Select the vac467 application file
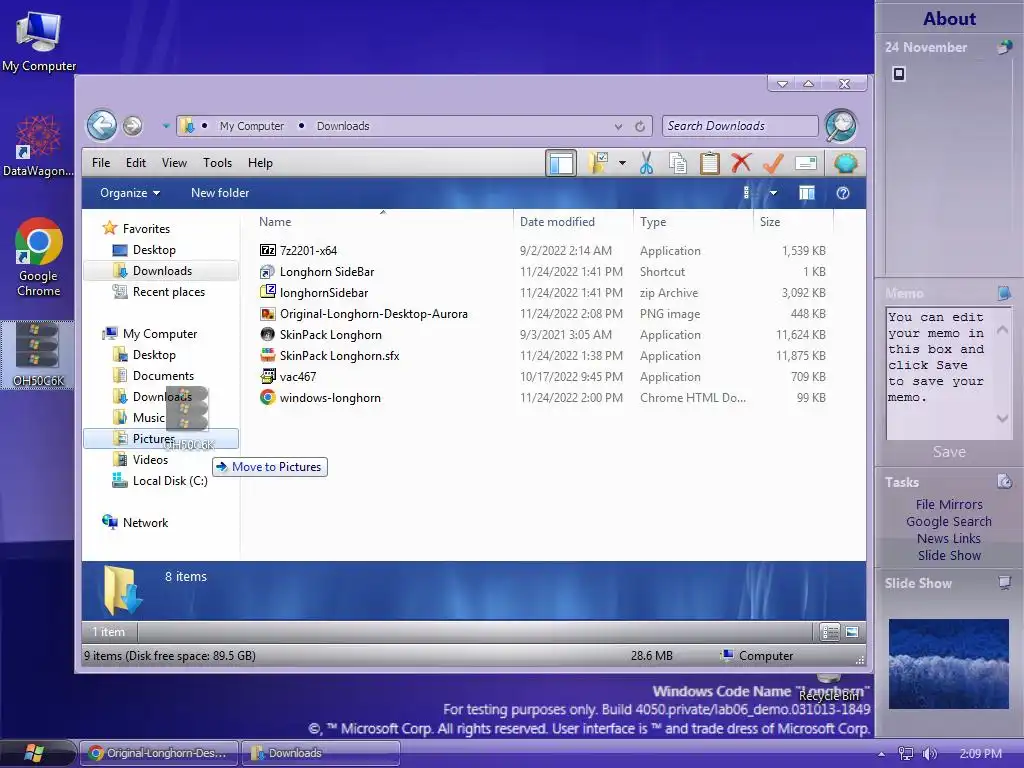1024x768 pixels. [x=298, y=377]
